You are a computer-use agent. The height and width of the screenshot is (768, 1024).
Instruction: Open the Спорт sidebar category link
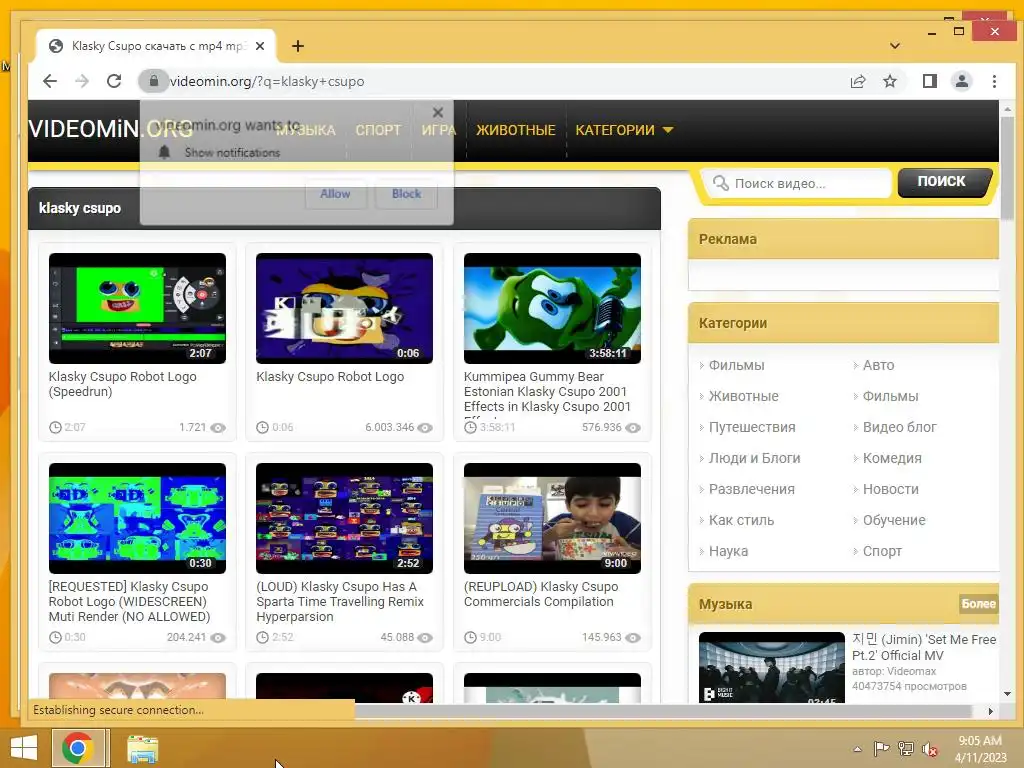882,551
